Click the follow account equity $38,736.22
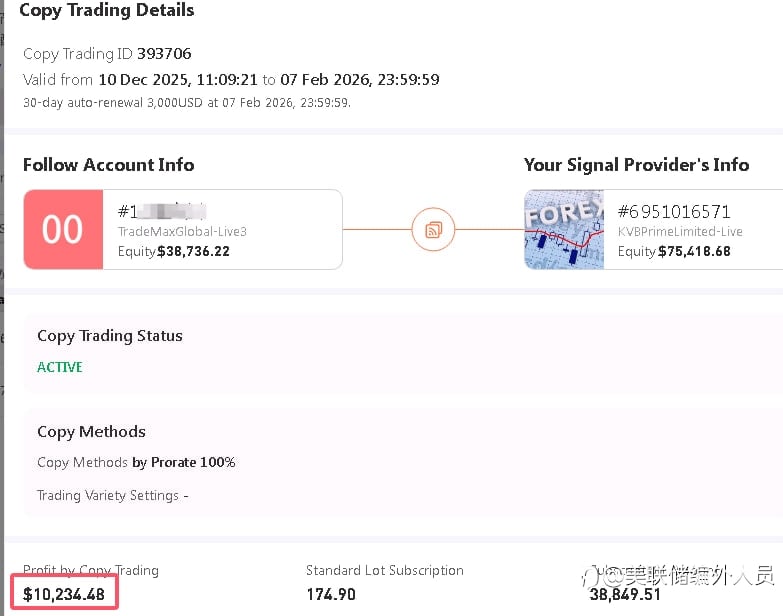The image size is (783, 616). point(193,251)
